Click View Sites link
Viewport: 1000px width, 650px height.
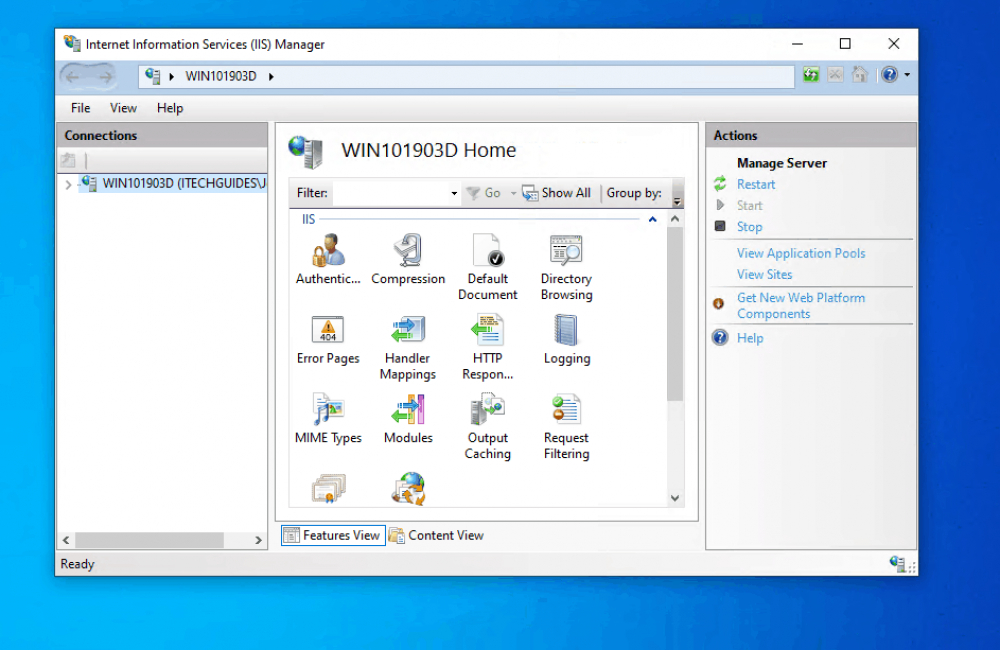click(765, 274)
